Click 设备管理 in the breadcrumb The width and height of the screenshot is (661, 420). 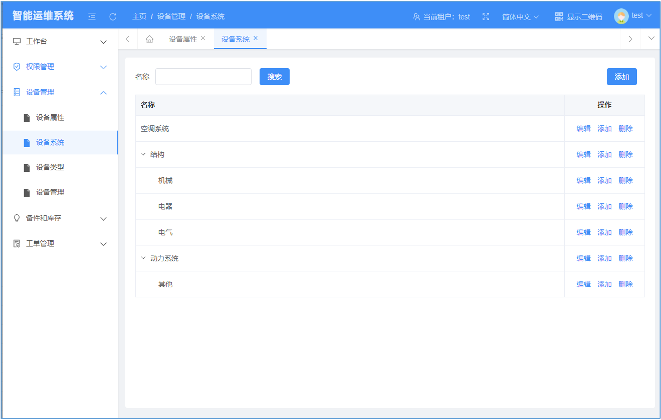click(171, 16)
